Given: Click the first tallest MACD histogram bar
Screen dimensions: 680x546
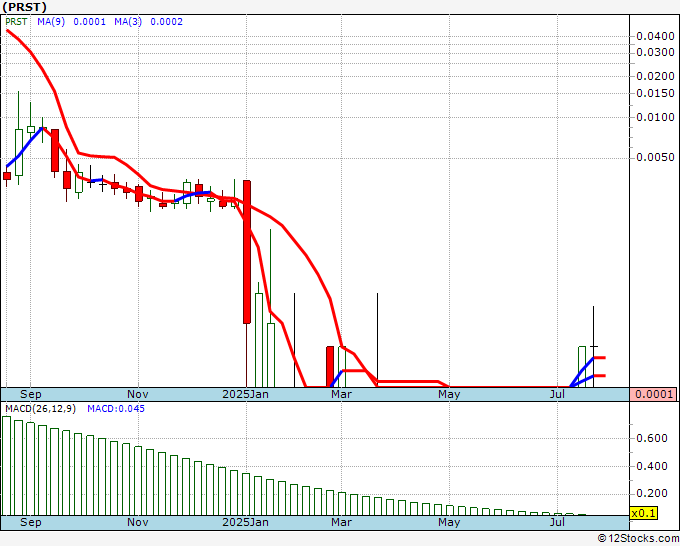Looking at the screenshot, I should (x=7, y=466).
